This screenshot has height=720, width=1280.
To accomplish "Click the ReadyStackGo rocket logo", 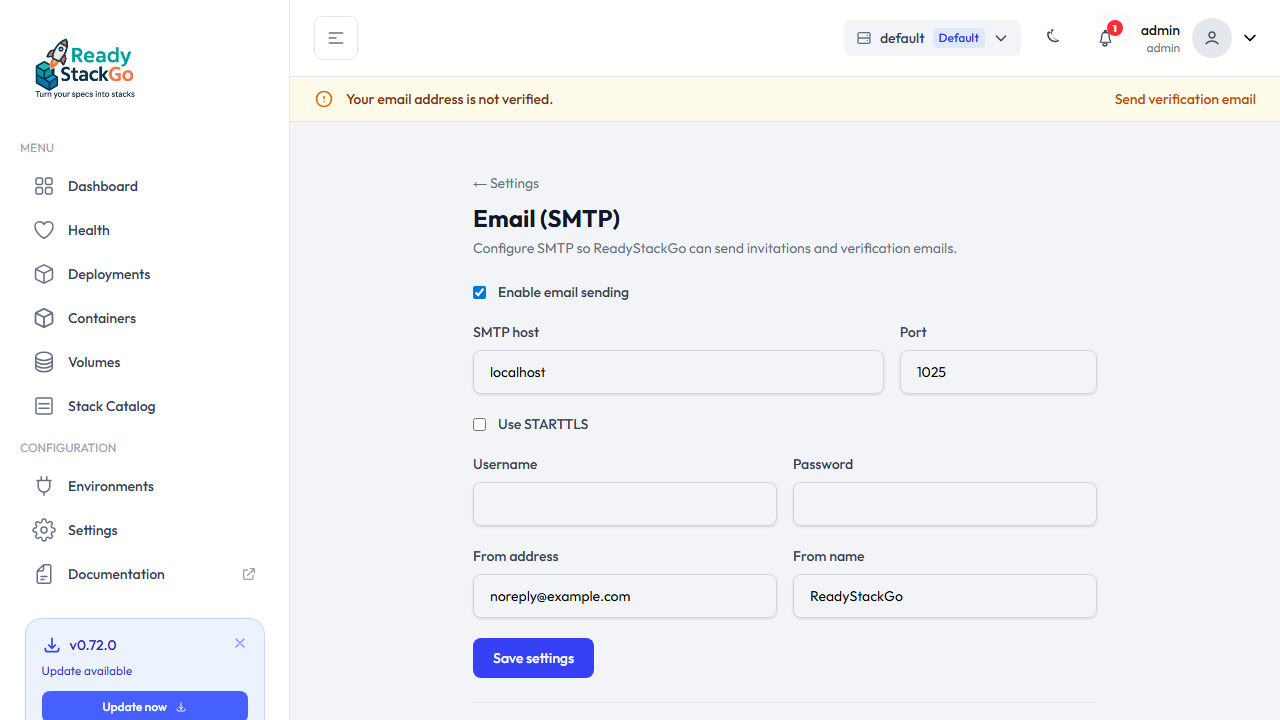I will (85, 69).
